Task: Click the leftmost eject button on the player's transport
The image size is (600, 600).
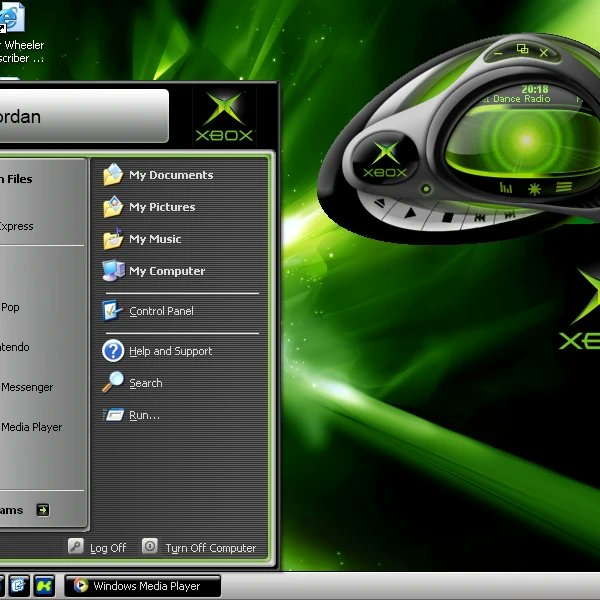Action: (x=379, y=202)
